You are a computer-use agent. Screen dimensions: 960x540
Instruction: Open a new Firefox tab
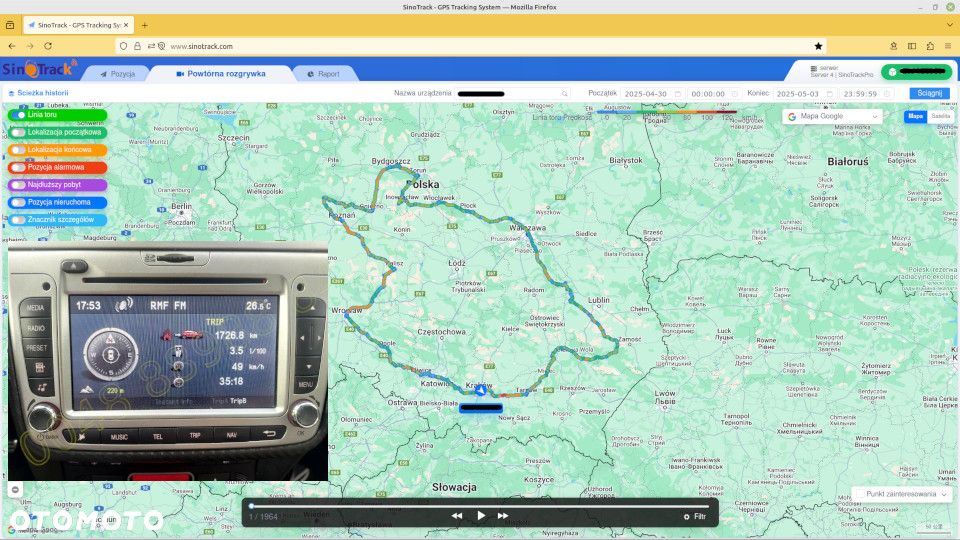[x=144, y=25]
